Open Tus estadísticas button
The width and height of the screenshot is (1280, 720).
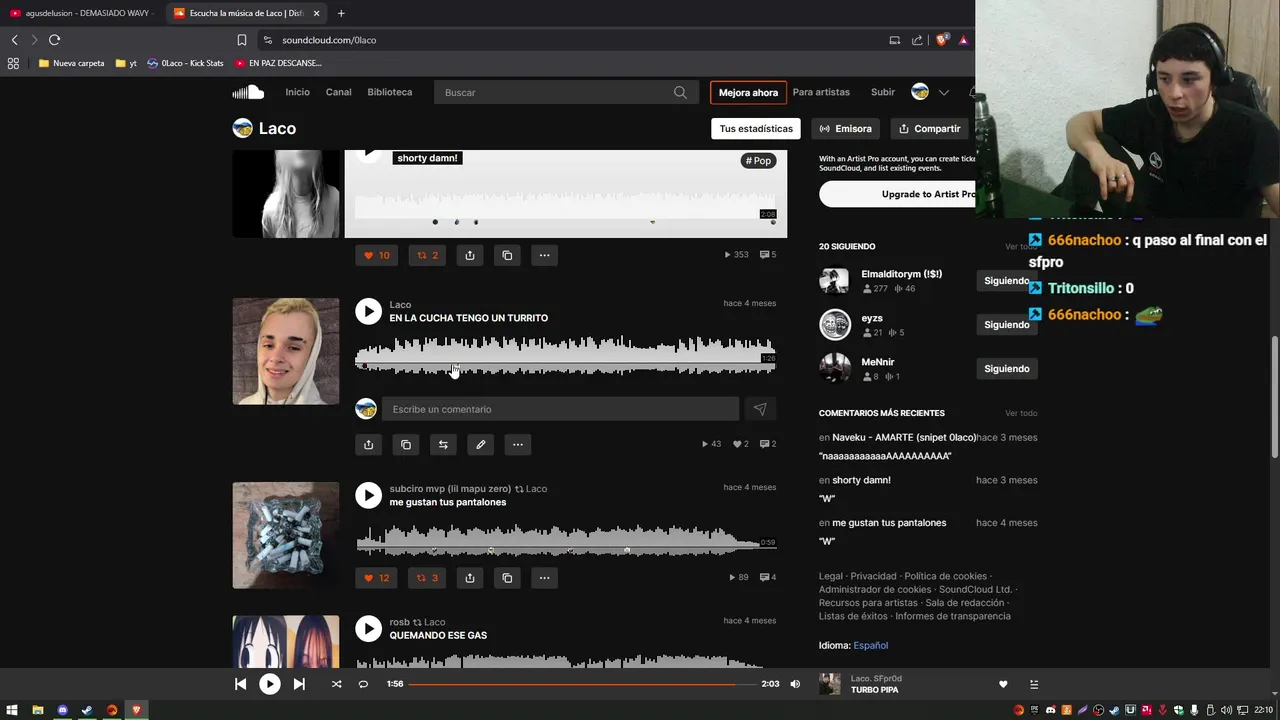click(x=756, y=128)
